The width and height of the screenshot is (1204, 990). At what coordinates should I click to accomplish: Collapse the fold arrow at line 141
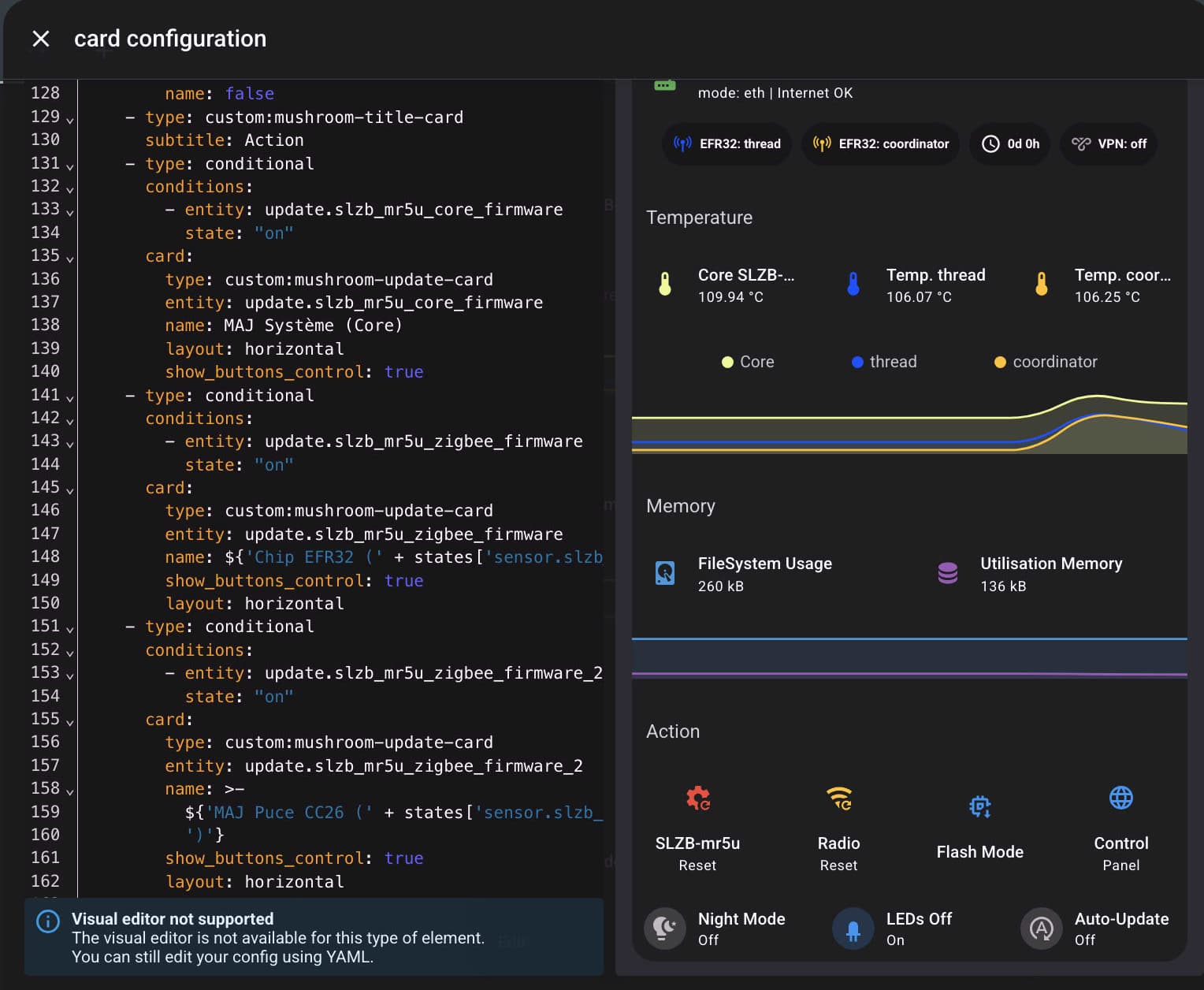pos(70,398)
